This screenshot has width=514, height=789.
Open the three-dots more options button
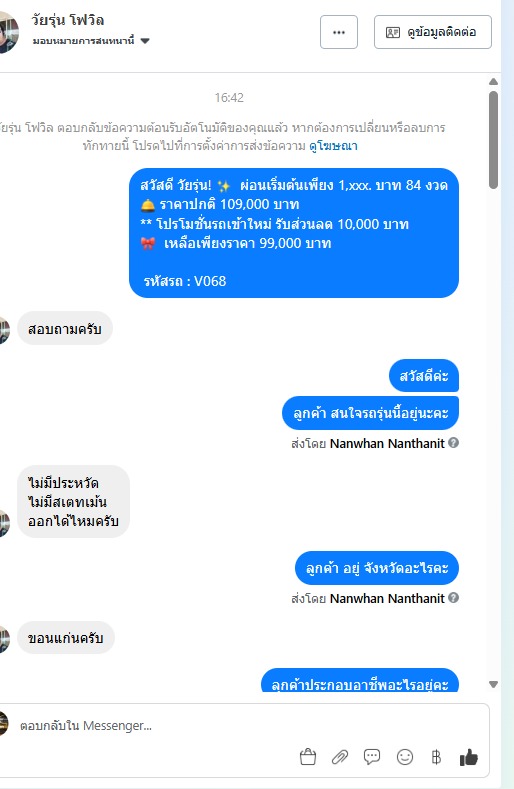pyautogui.click(x=339, y=32)
